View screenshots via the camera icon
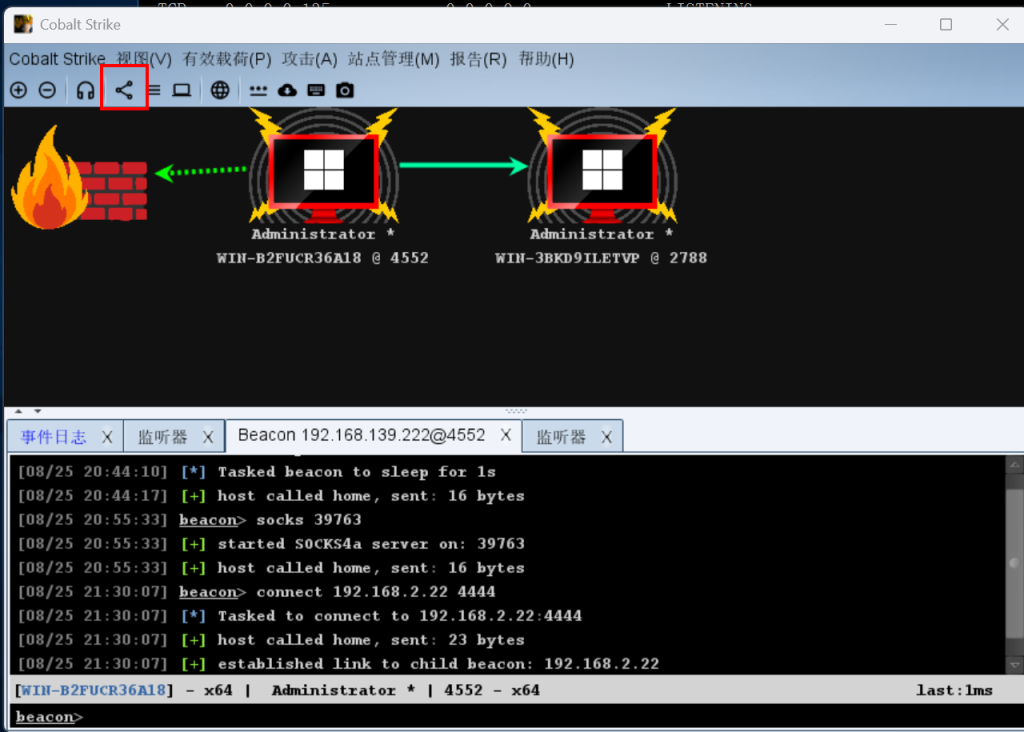Screen dimensions: 1024x732 (x=345, y=90)
